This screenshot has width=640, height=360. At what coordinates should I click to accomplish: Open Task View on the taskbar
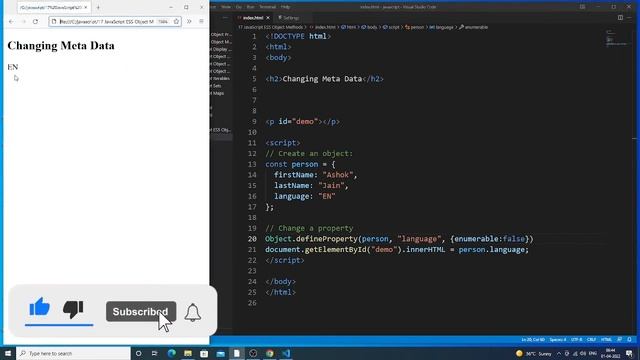tap(155, 353)
